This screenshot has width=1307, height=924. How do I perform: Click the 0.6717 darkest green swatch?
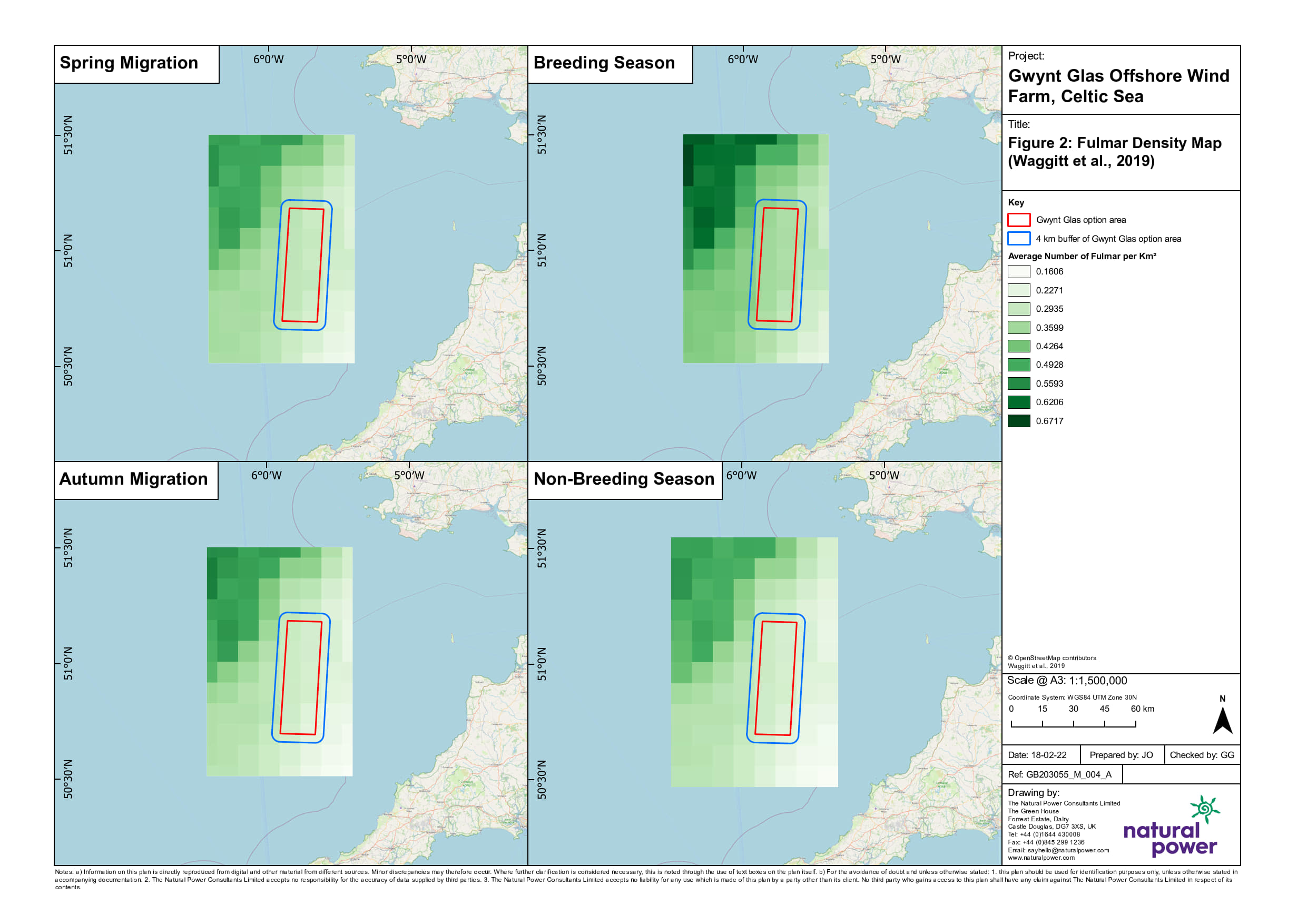(1018, 421)
